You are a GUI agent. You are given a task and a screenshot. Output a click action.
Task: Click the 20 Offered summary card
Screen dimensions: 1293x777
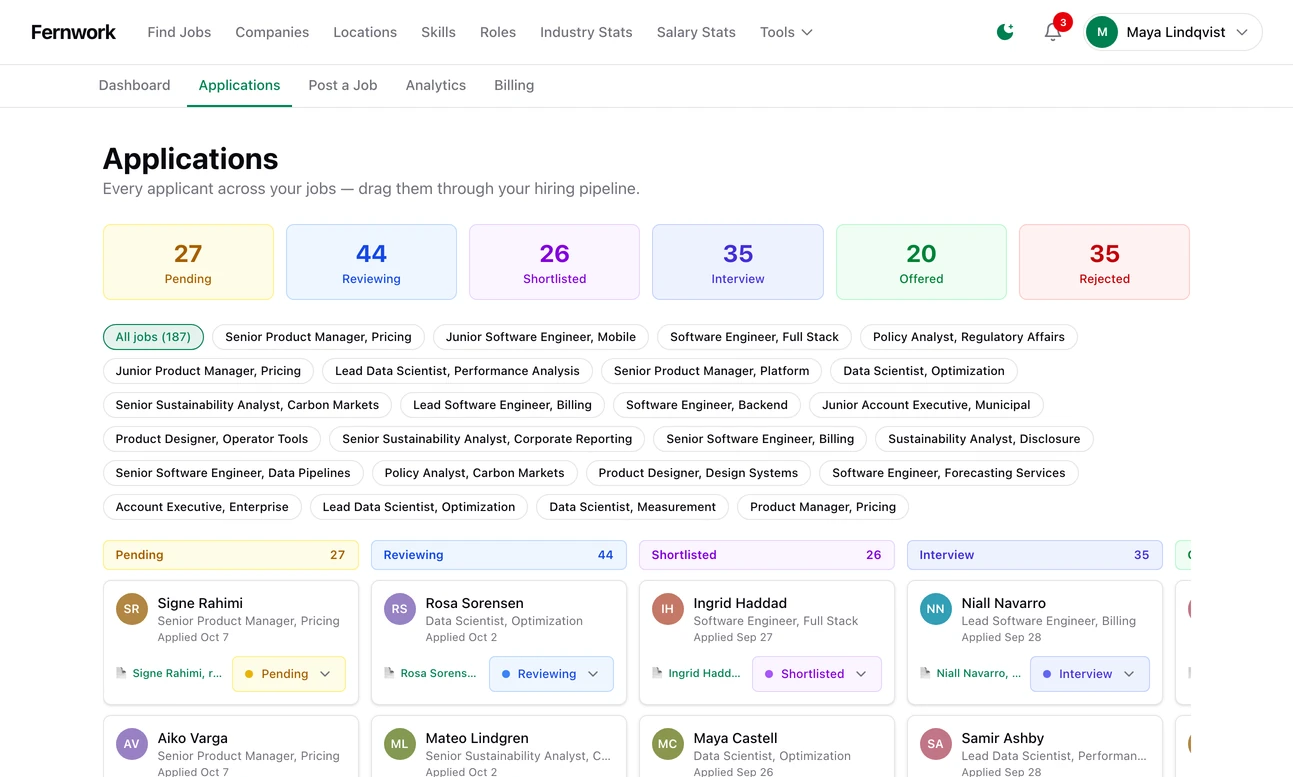[921, 262]
